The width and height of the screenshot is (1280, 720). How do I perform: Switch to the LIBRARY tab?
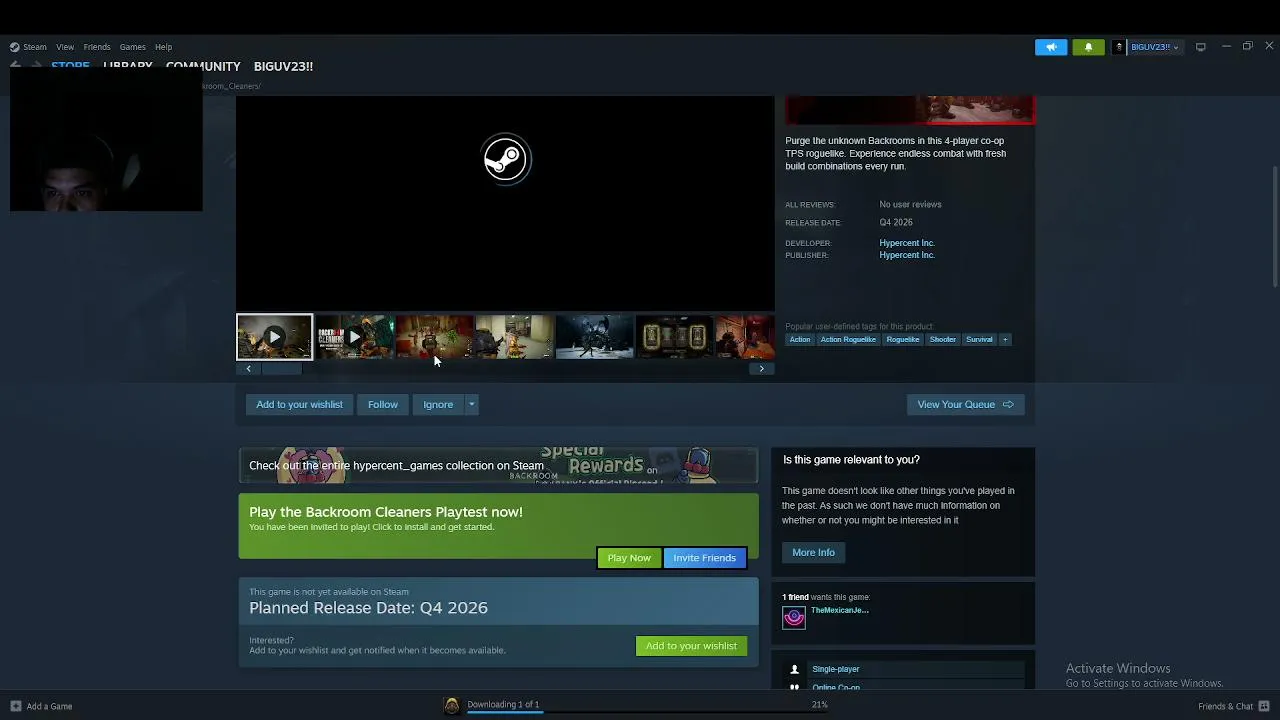point(128,66)
